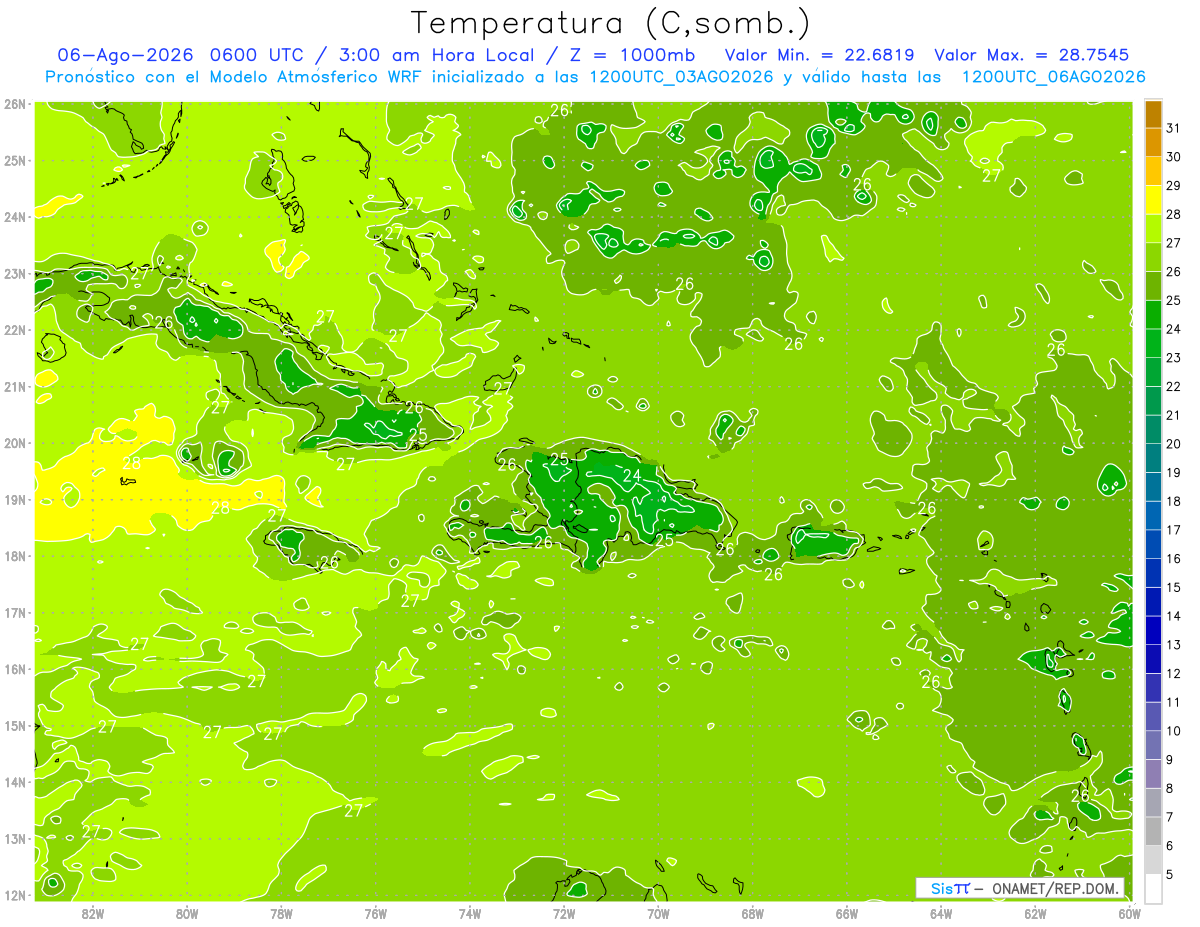Click the colorbar label '29'
The image size is (1200, 927).
[x=1174, y=185]
